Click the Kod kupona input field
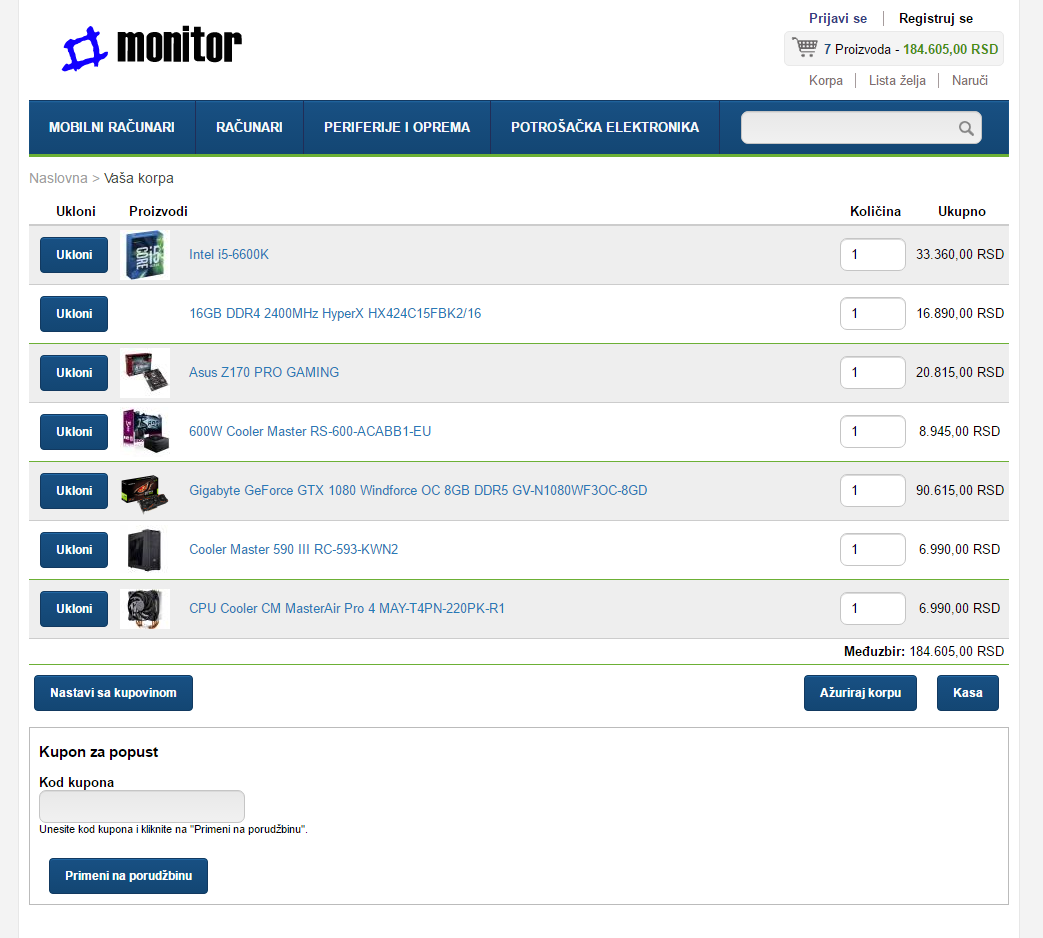 coord(142,807)
